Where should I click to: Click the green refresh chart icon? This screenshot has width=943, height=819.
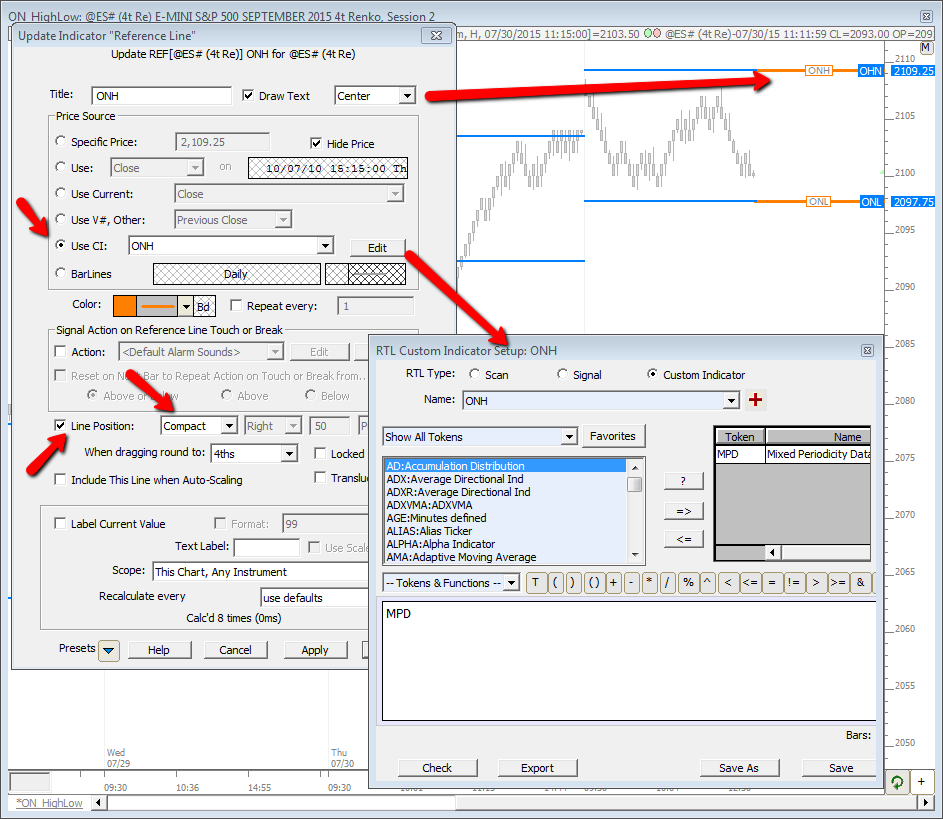(898, 782)
